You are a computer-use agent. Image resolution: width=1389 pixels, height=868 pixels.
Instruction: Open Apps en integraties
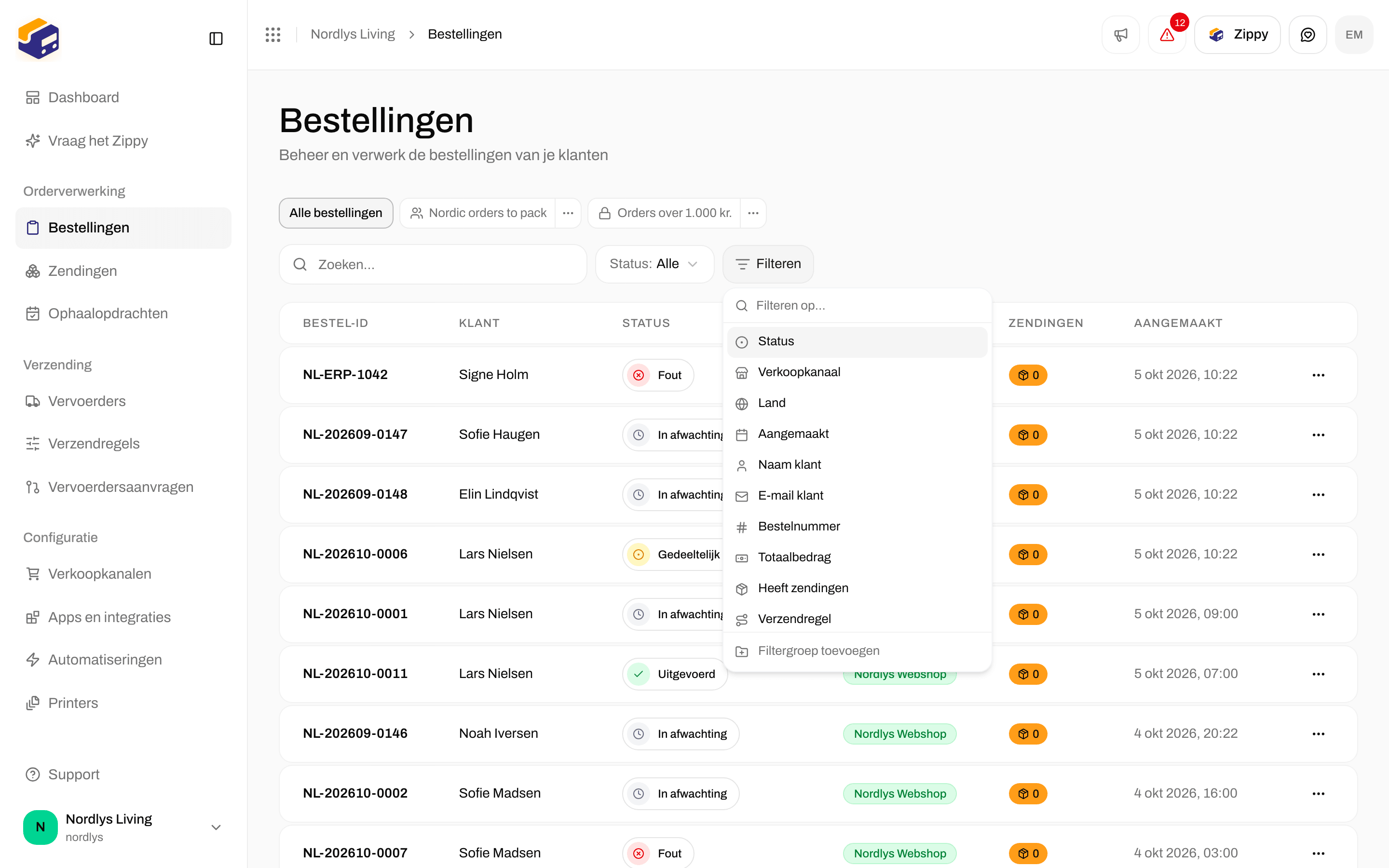pyautogui.click(x=123, y=617)
